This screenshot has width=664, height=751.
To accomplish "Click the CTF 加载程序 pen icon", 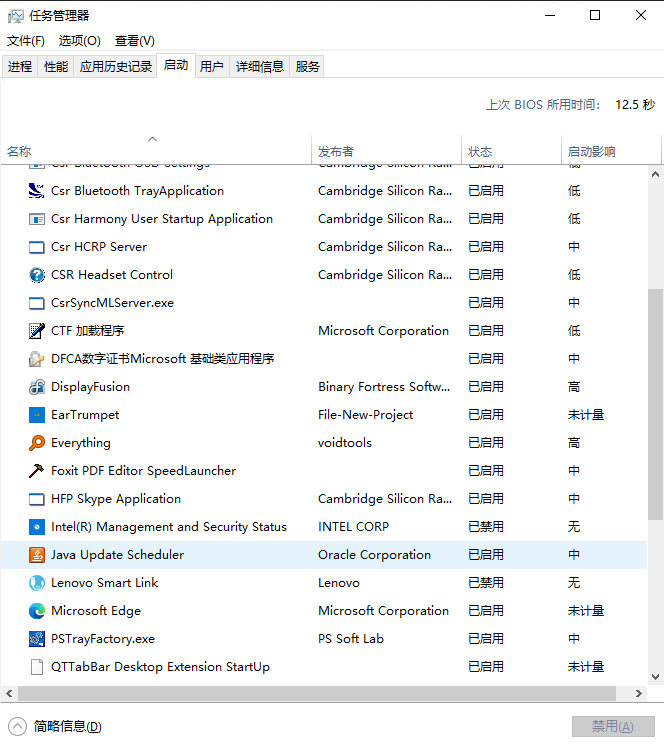I will pos(36,331).
